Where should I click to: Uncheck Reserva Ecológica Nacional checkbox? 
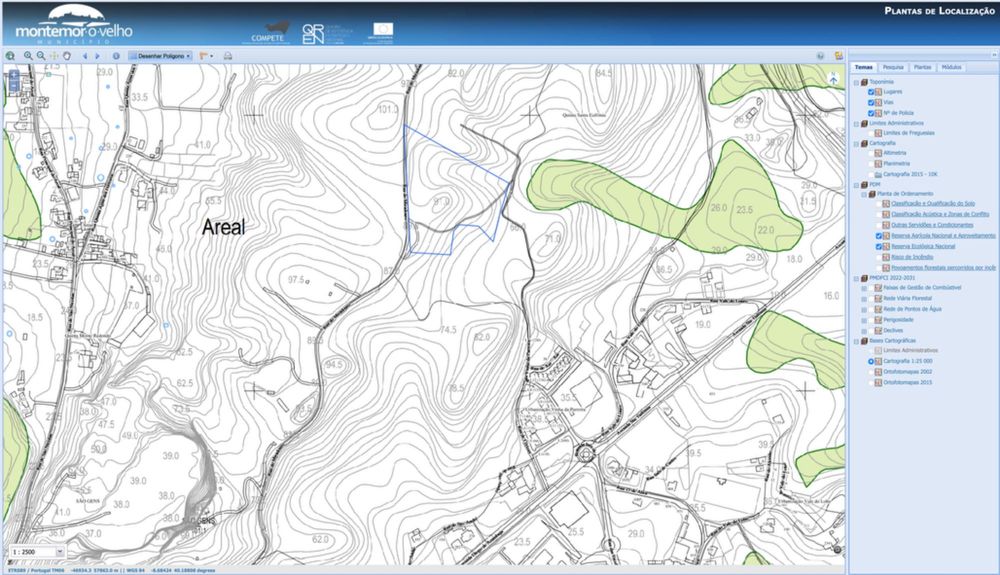[879, 246]
